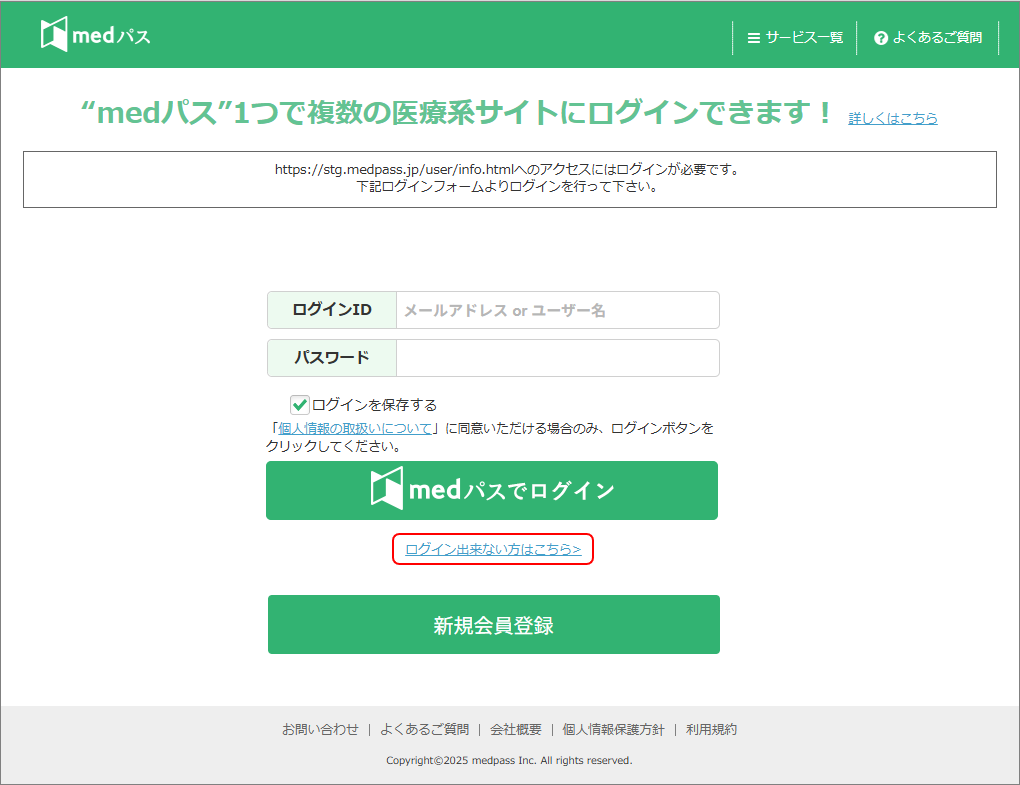
Task: Follow the 詳しくはこちら link
Action: click(892, 118)
